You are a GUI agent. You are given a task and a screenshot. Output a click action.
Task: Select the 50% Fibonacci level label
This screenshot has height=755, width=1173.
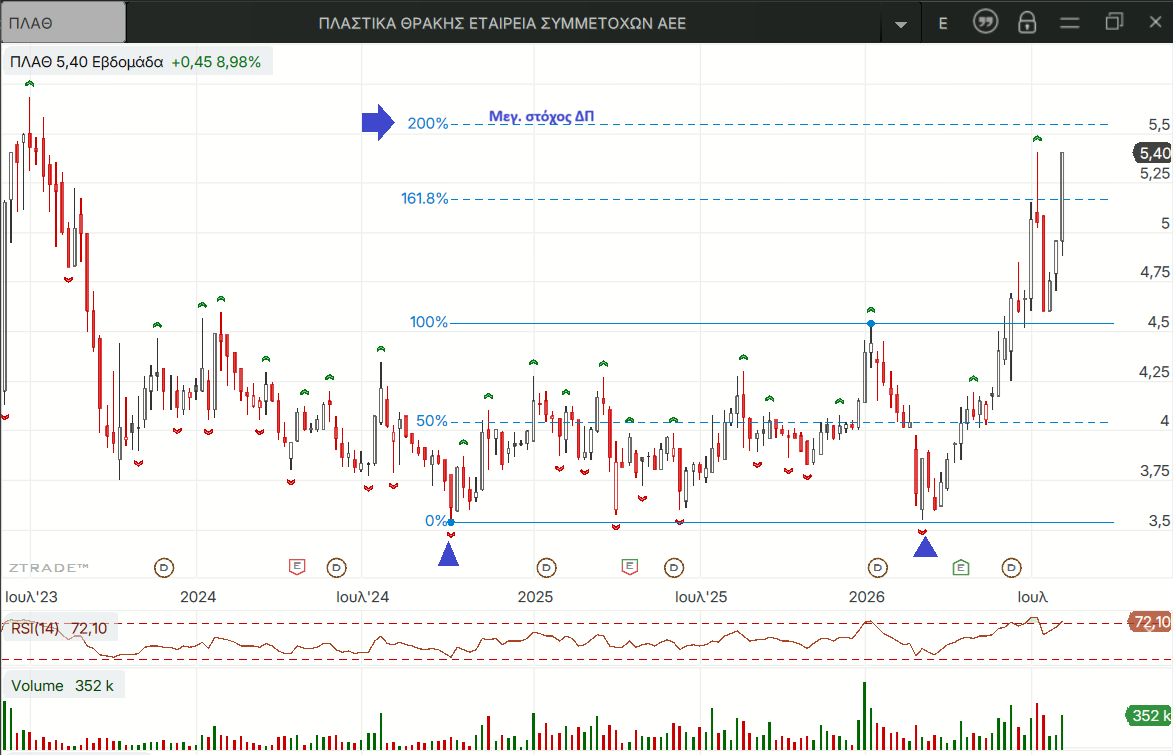pos(432,421)
